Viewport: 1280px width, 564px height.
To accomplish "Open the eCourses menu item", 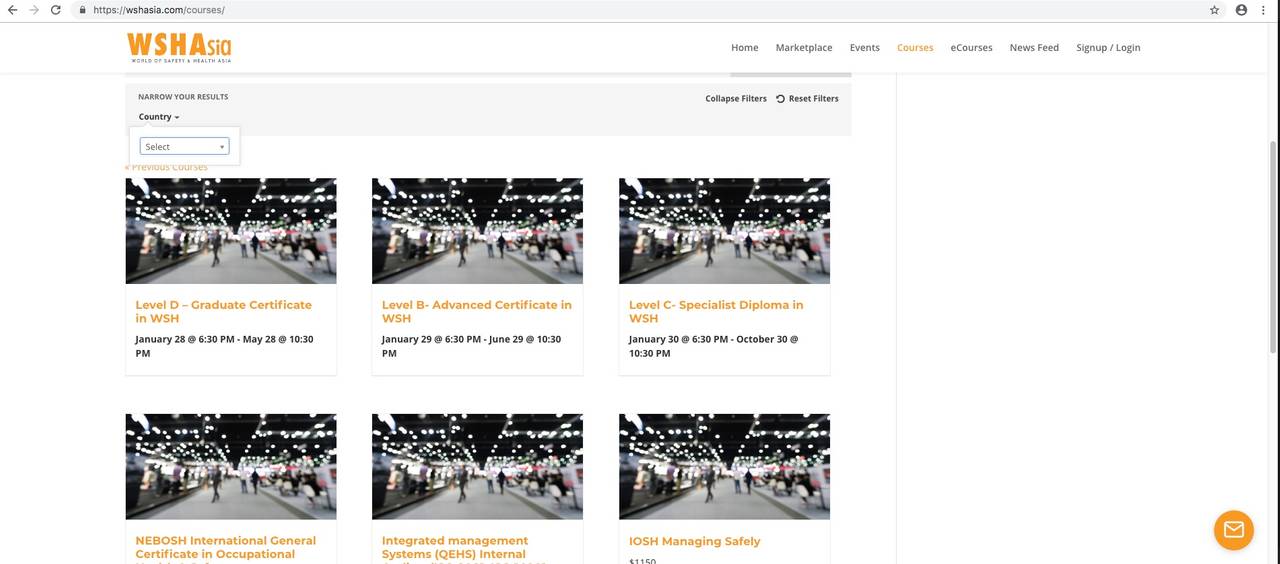I will point(971,48).
